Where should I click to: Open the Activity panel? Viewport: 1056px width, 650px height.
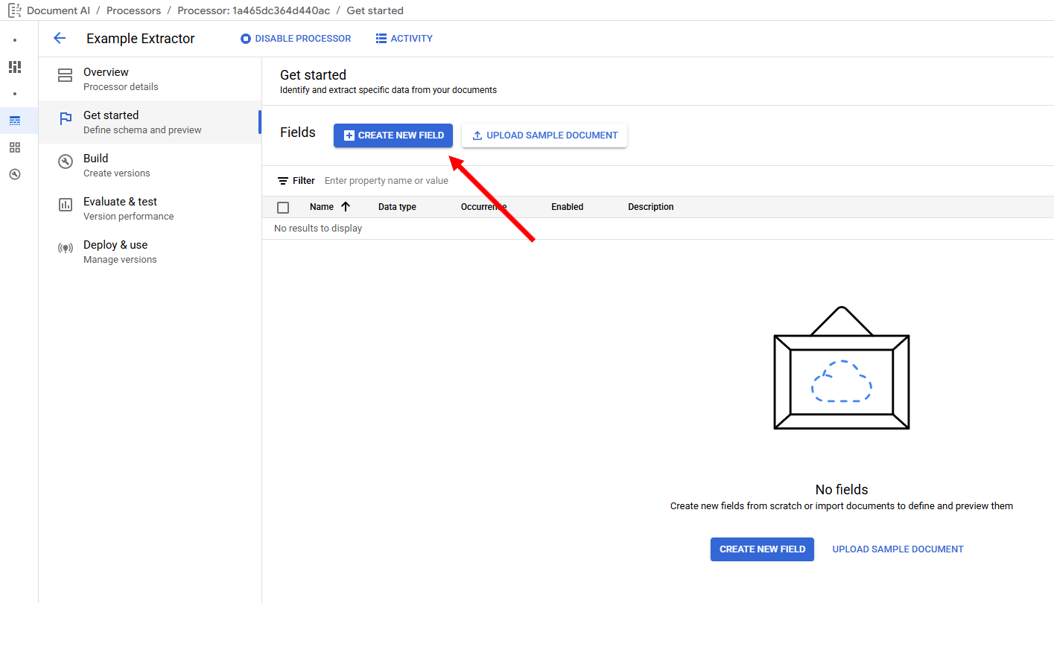click(x=404, y=39)
